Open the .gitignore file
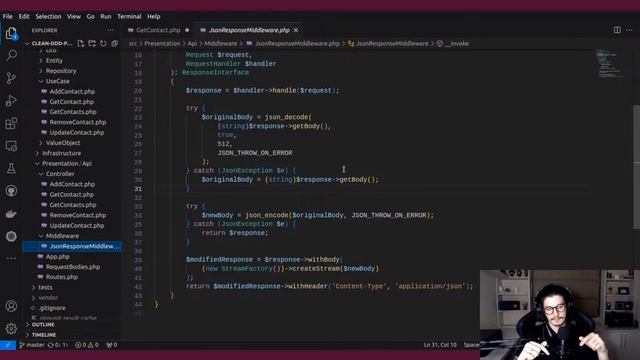 pyautogui.click(x=52, y=308)
